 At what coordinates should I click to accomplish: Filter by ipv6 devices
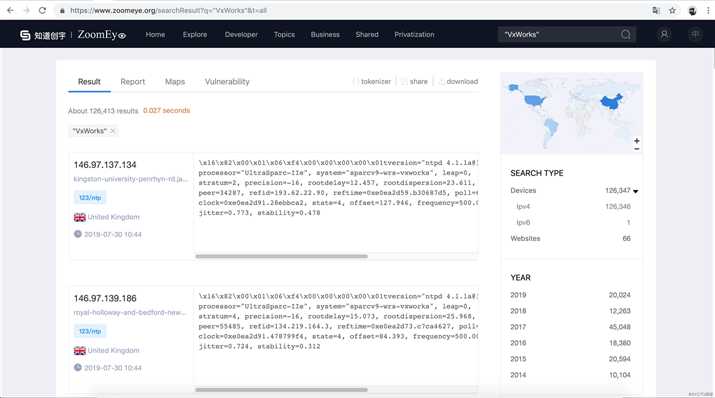[523, 222]
